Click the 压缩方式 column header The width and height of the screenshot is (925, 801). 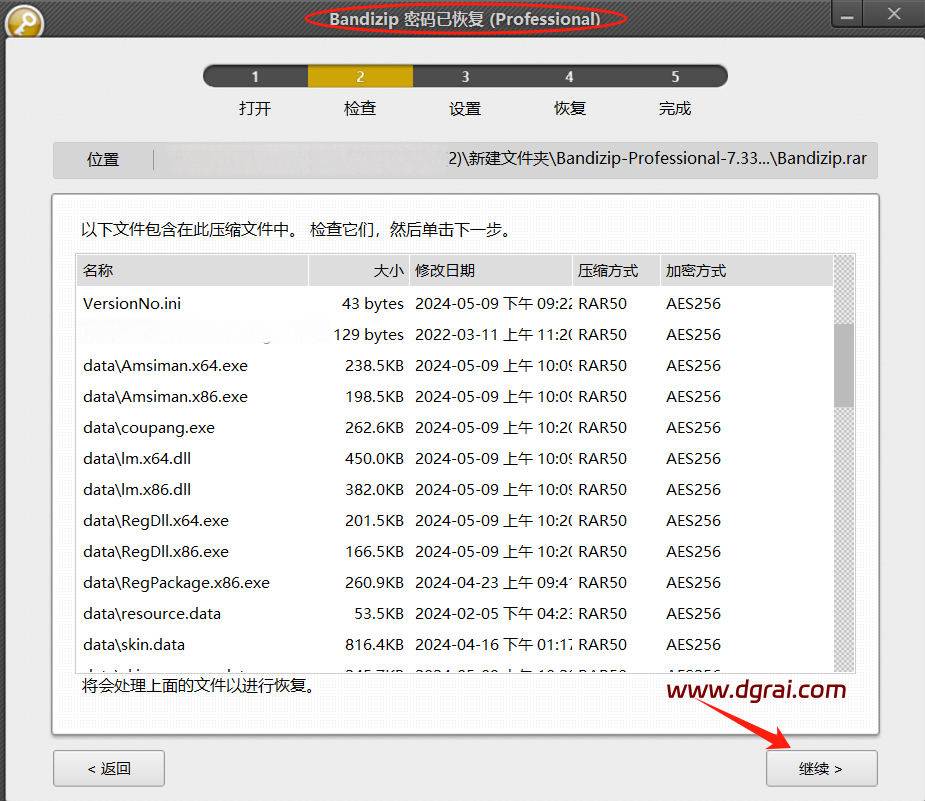coord(616,271)
